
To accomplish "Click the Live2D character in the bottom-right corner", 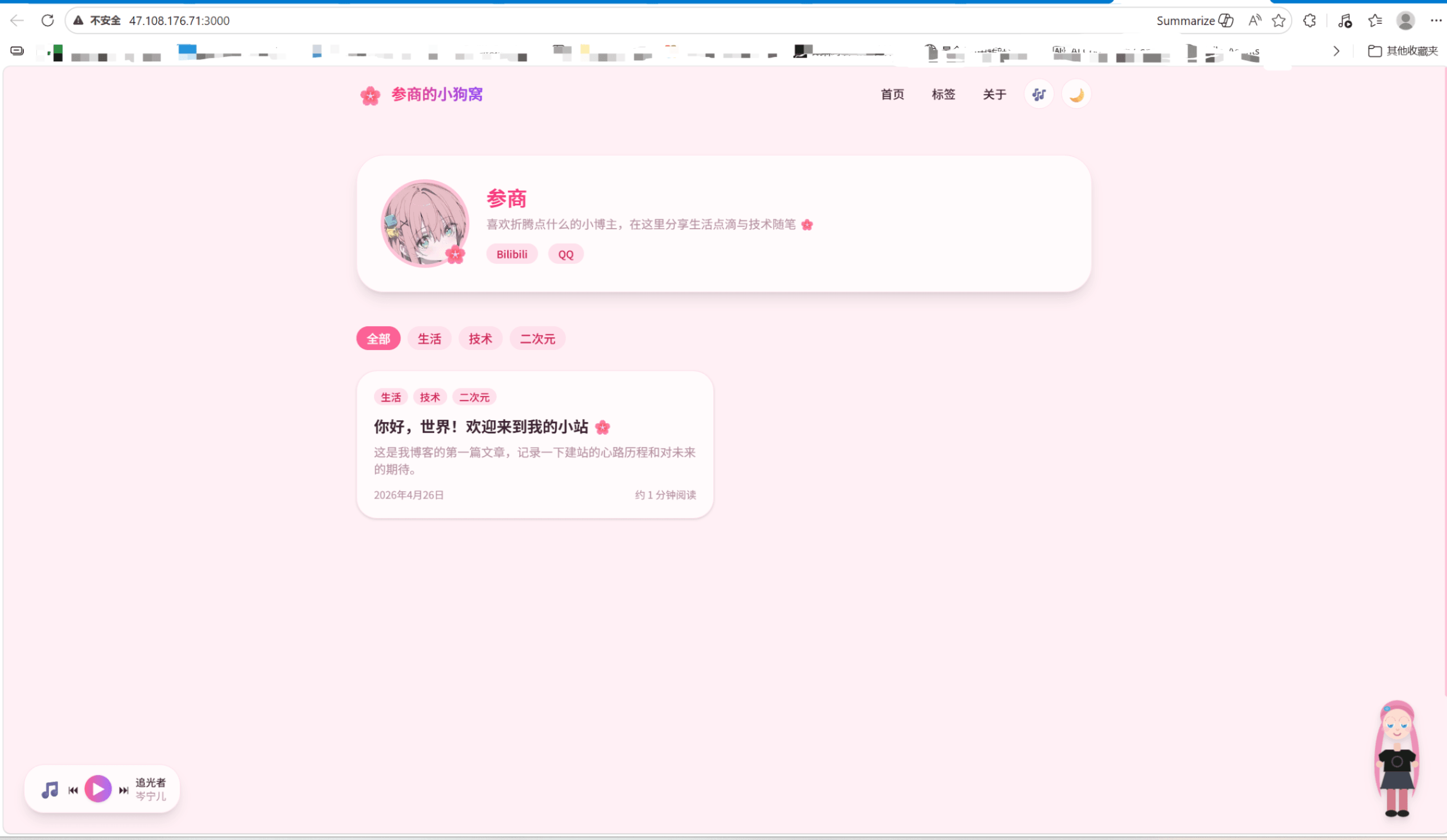I will [1396, 757].
